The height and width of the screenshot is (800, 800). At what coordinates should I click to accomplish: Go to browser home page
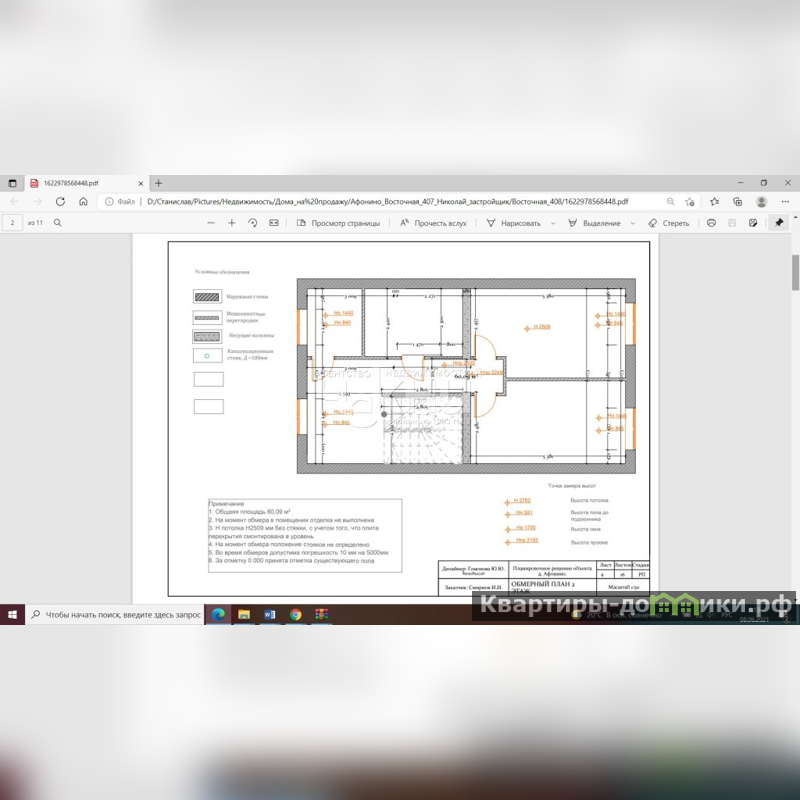coord(83,201)
